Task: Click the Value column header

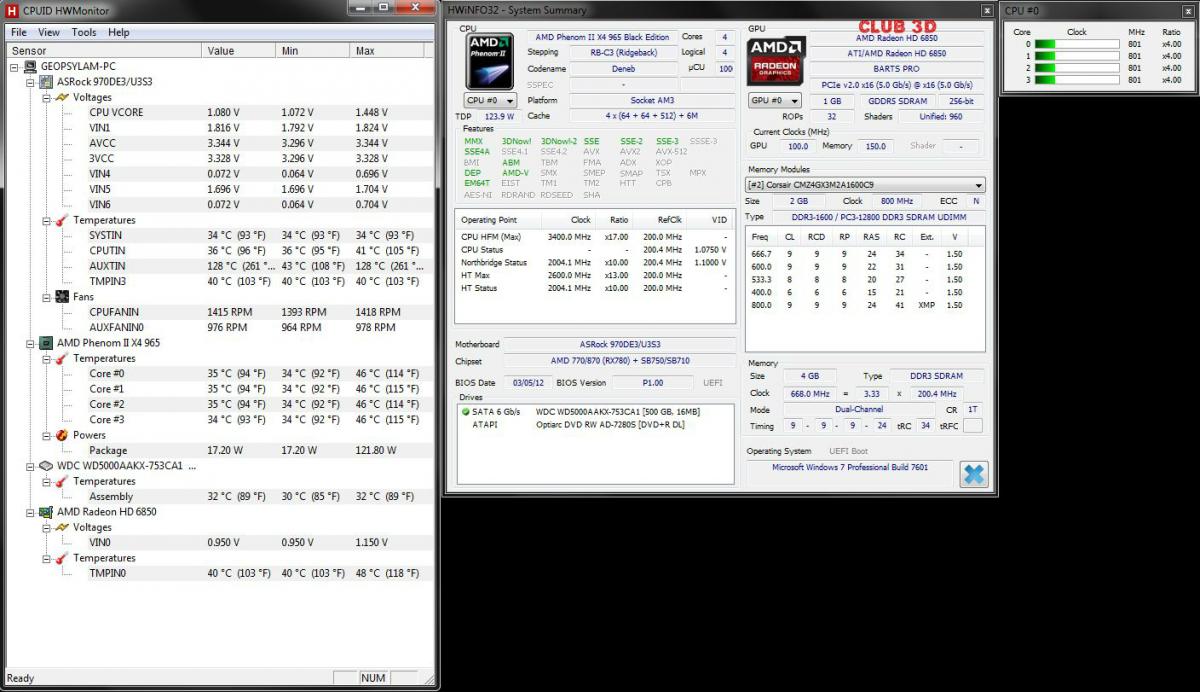Action: click(x=241, y=50)
